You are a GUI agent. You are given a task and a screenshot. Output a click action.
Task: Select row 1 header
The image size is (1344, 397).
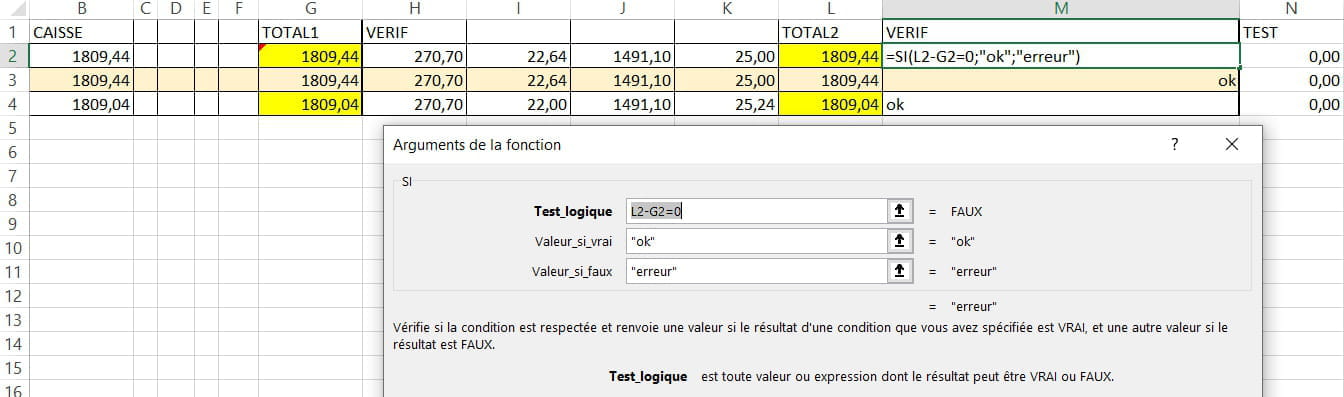click(x=14, y=32)
